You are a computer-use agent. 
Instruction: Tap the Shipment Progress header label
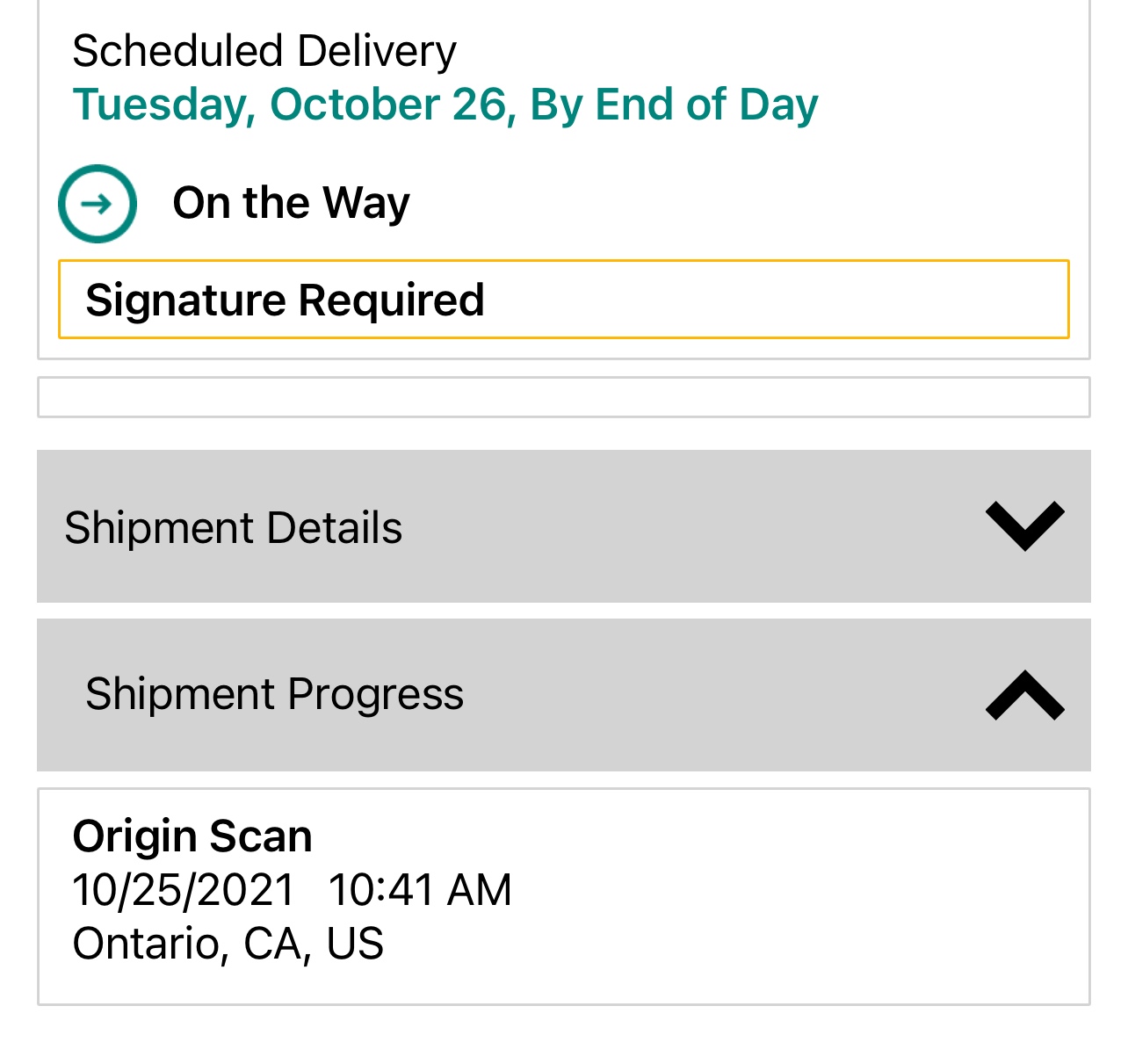point(274,694)
